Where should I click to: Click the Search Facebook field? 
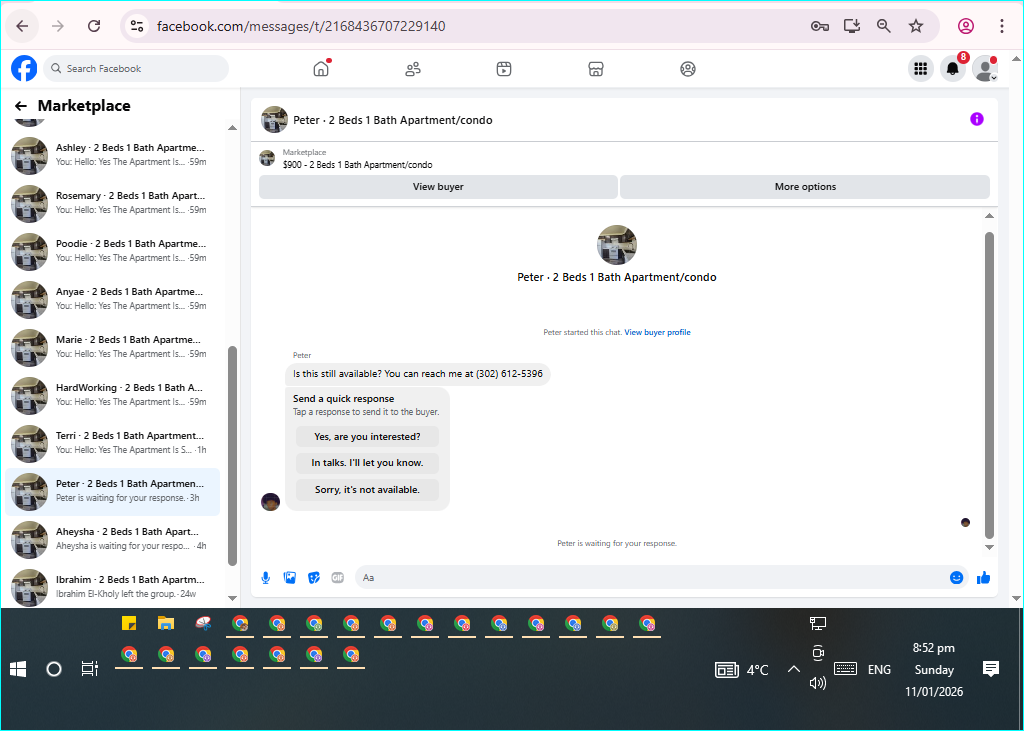[x=136, y=69]
